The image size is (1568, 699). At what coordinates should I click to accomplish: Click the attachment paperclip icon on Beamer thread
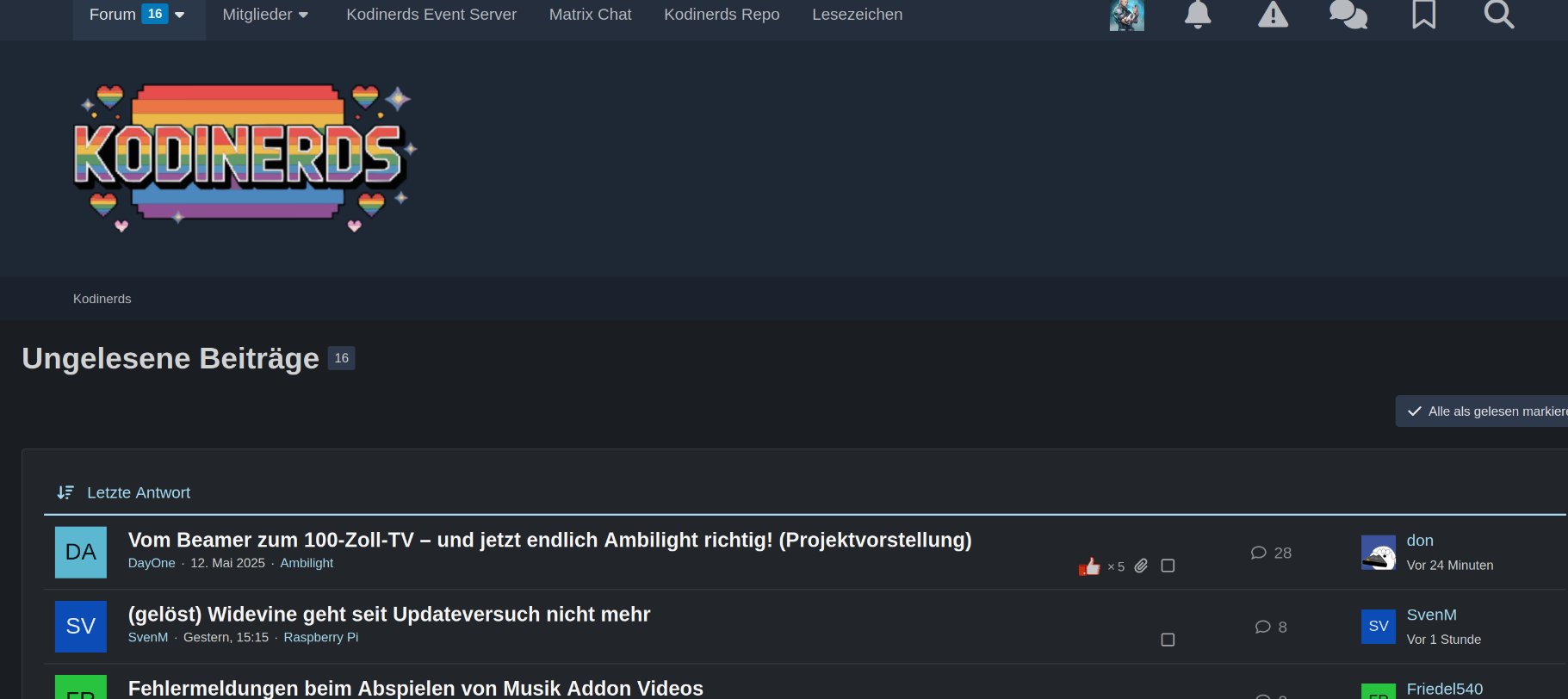[1141, 566]
